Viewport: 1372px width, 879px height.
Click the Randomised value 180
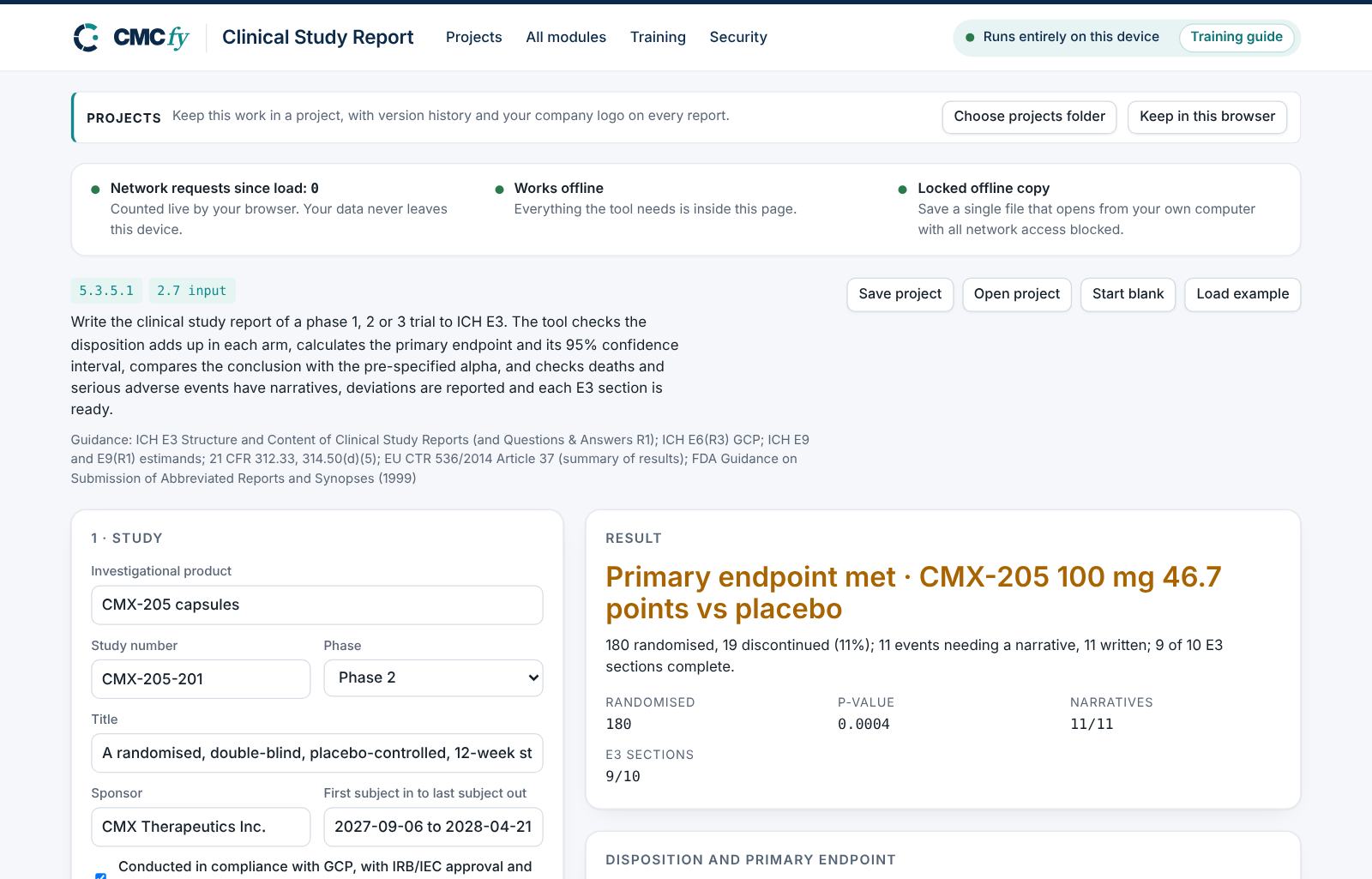(x=618, y=724)
